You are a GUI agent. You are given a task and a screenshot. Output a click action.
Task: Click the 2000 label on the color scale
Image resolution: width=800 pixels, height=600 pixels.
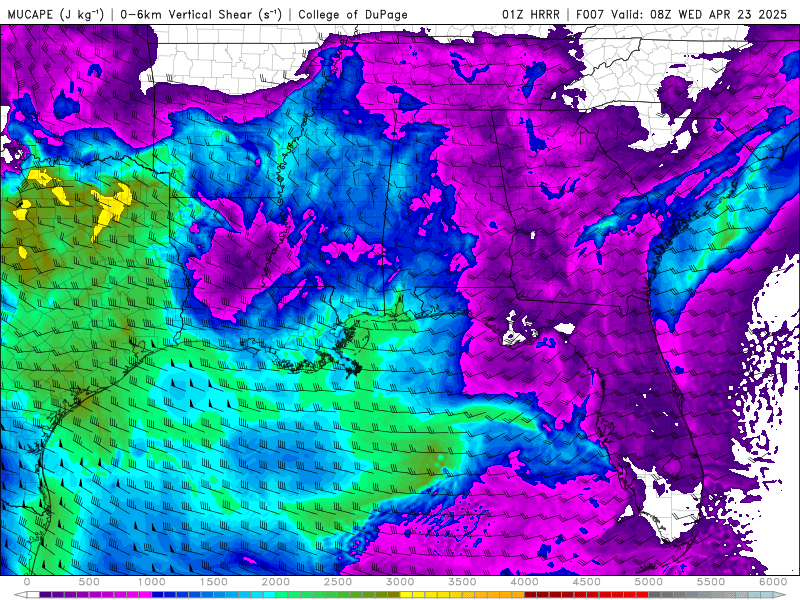click(x=276, y=582)
